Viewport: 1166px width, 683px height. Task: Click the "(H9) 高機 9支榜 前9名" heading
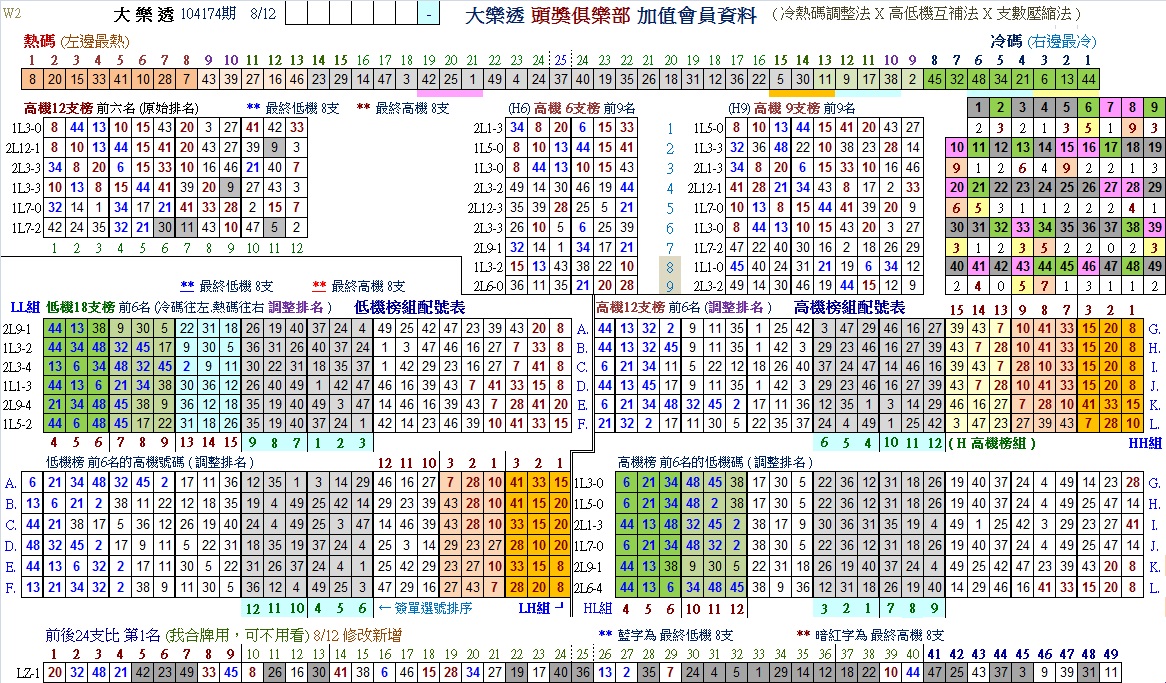pyautogui.click(x=791, y=109)
